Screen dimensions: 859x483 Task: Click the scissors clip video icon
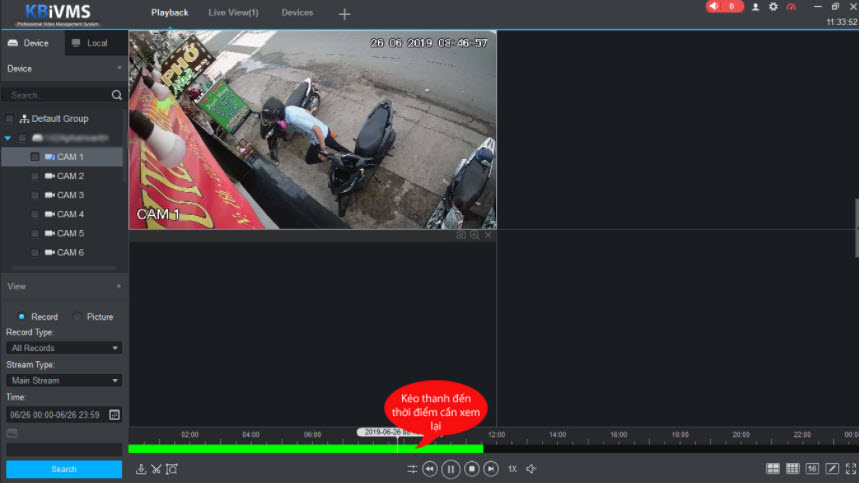156,469
